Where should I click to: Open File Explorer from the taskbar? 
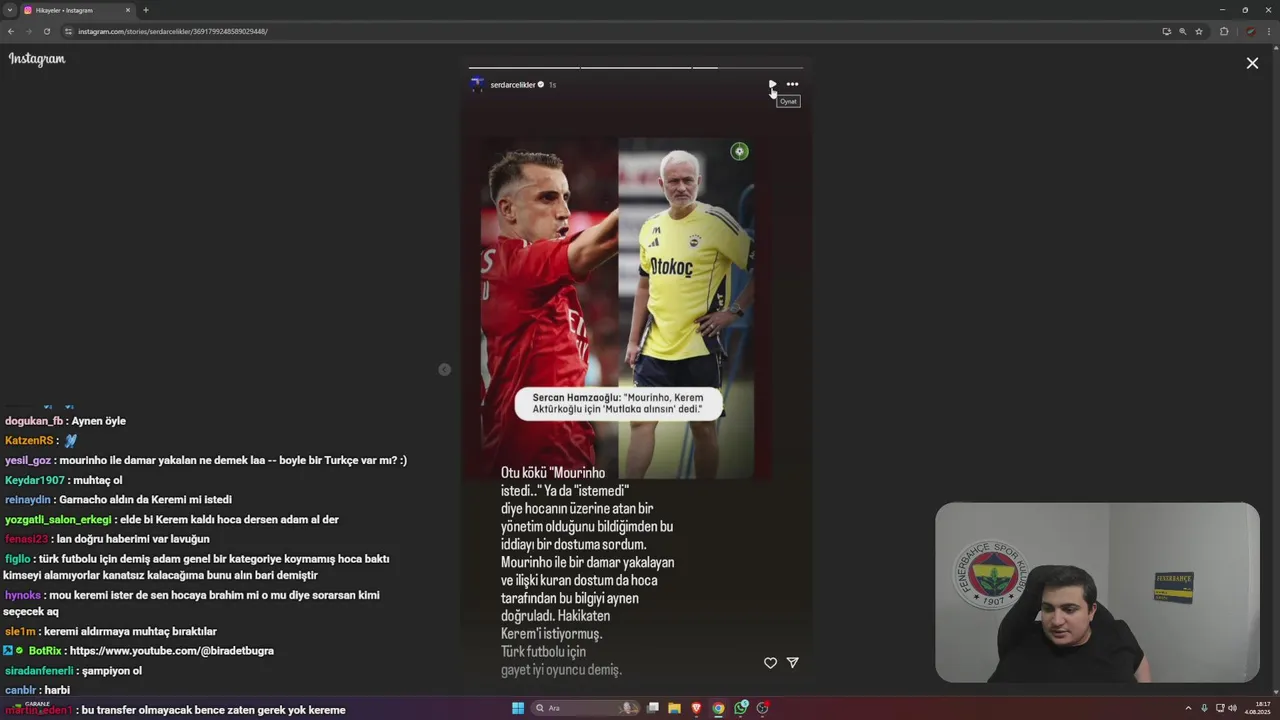point(675,708)
